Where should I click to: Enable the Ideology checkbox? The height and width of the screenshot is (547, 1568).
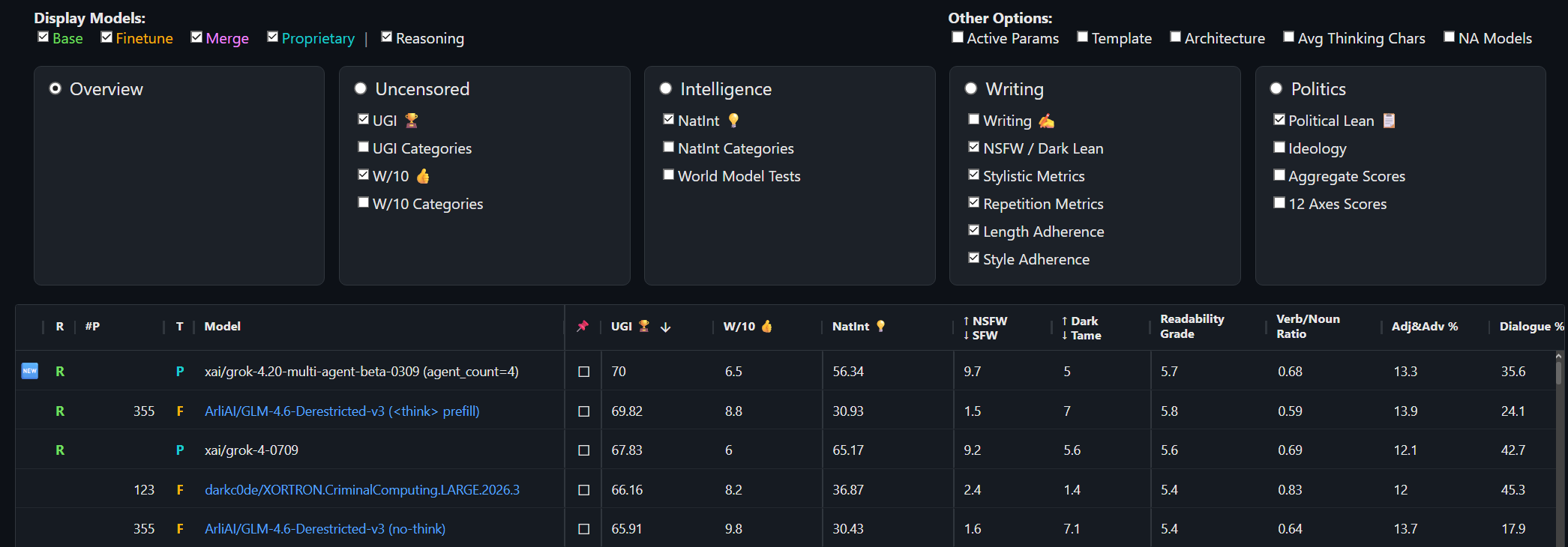click(1279, 147)
